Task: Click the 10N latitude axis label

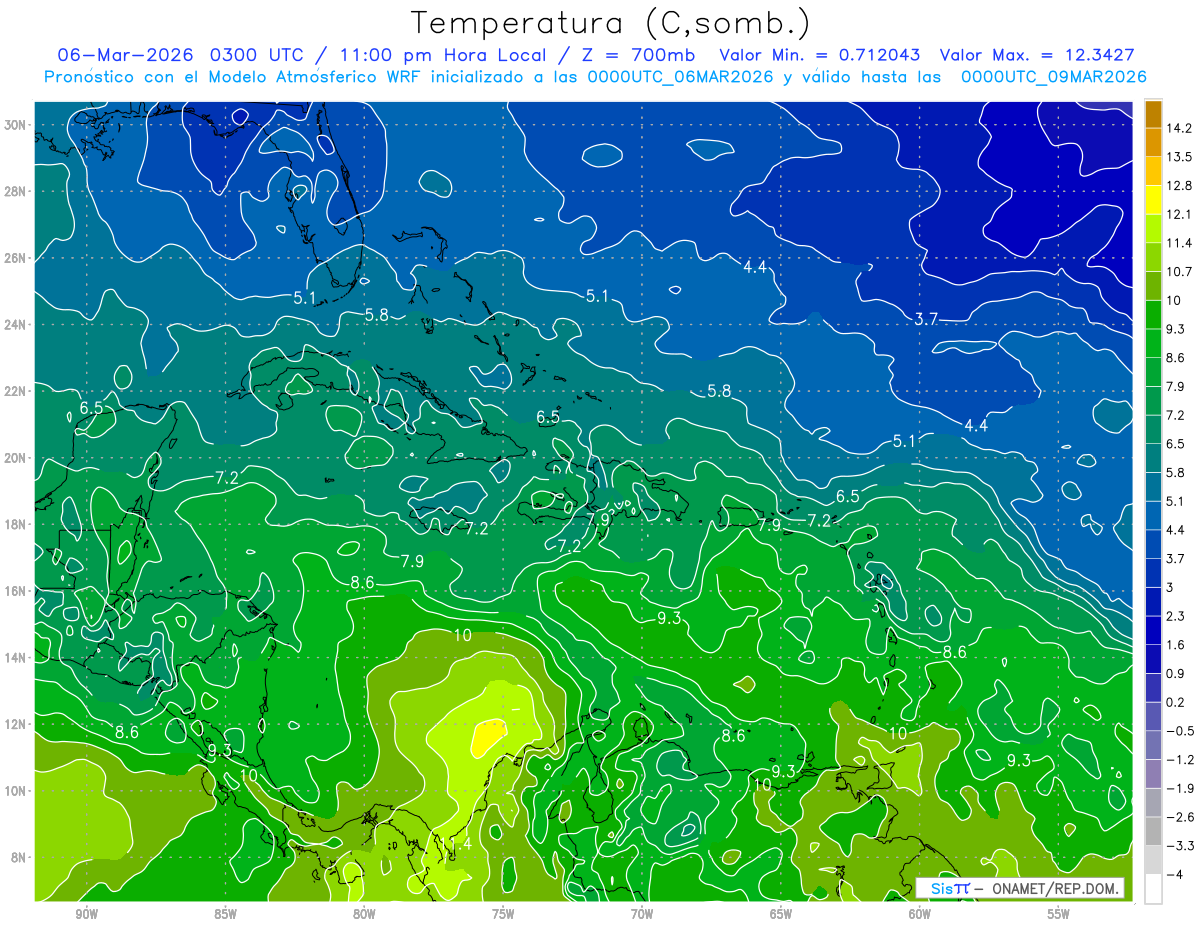Action: [17, 791]
